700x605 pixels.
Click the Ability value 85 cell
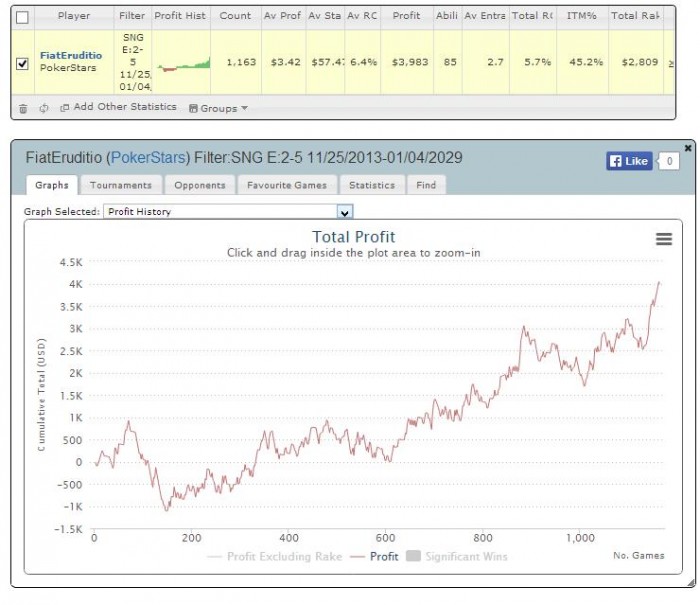tap(450, 62)
